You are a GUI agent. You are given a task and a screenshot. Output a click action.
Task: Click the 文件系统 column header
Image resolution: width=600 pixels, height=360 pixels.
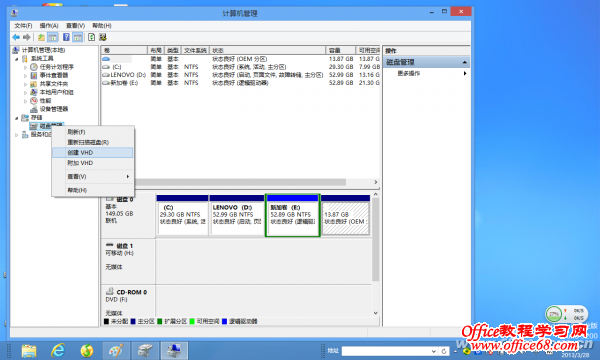pyautogui.click(x=195, y=50)
